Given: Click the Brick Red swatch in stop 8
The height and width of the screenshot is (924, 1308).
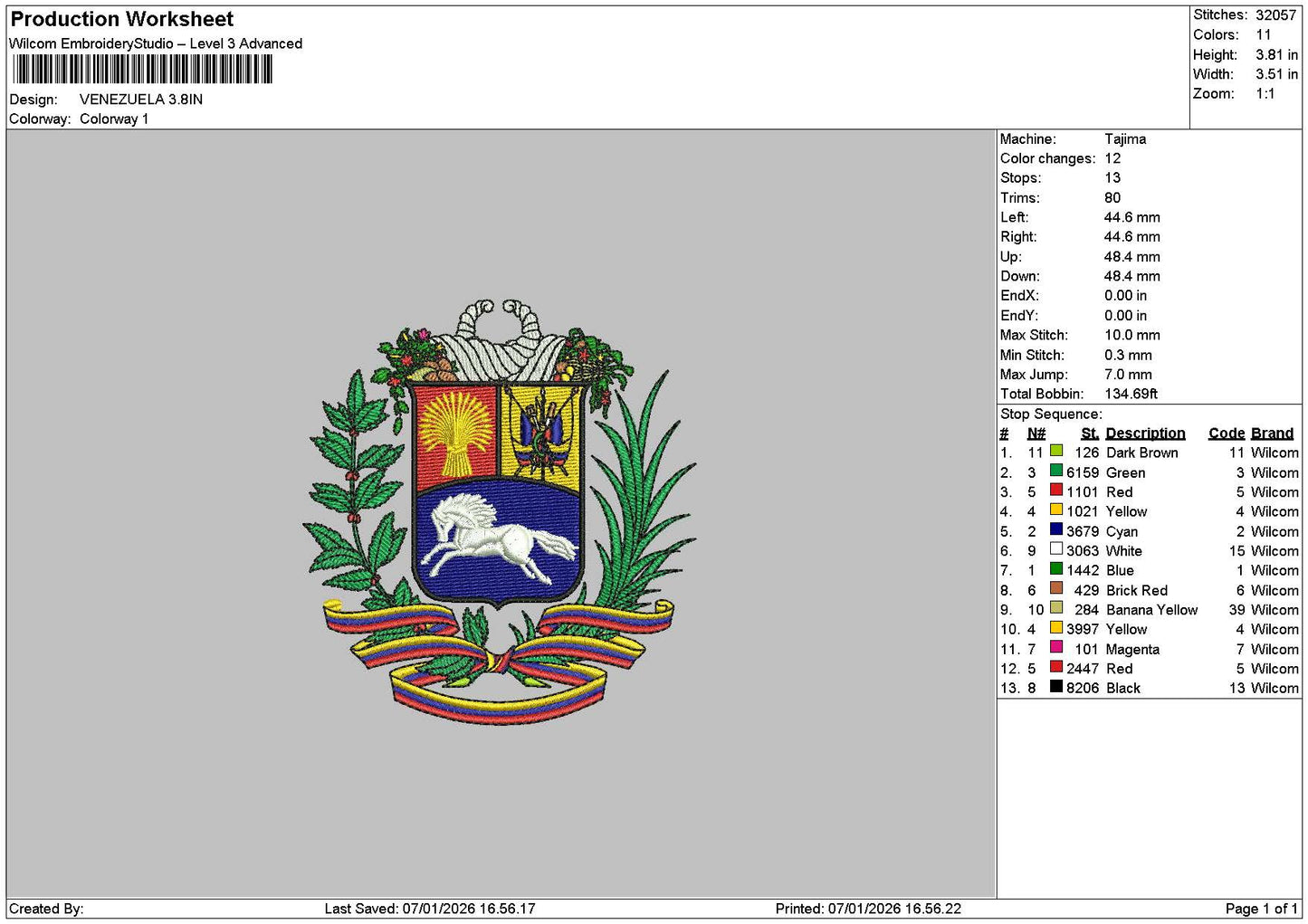Looking at the screenshot, I should click(x=1056, y=588).
